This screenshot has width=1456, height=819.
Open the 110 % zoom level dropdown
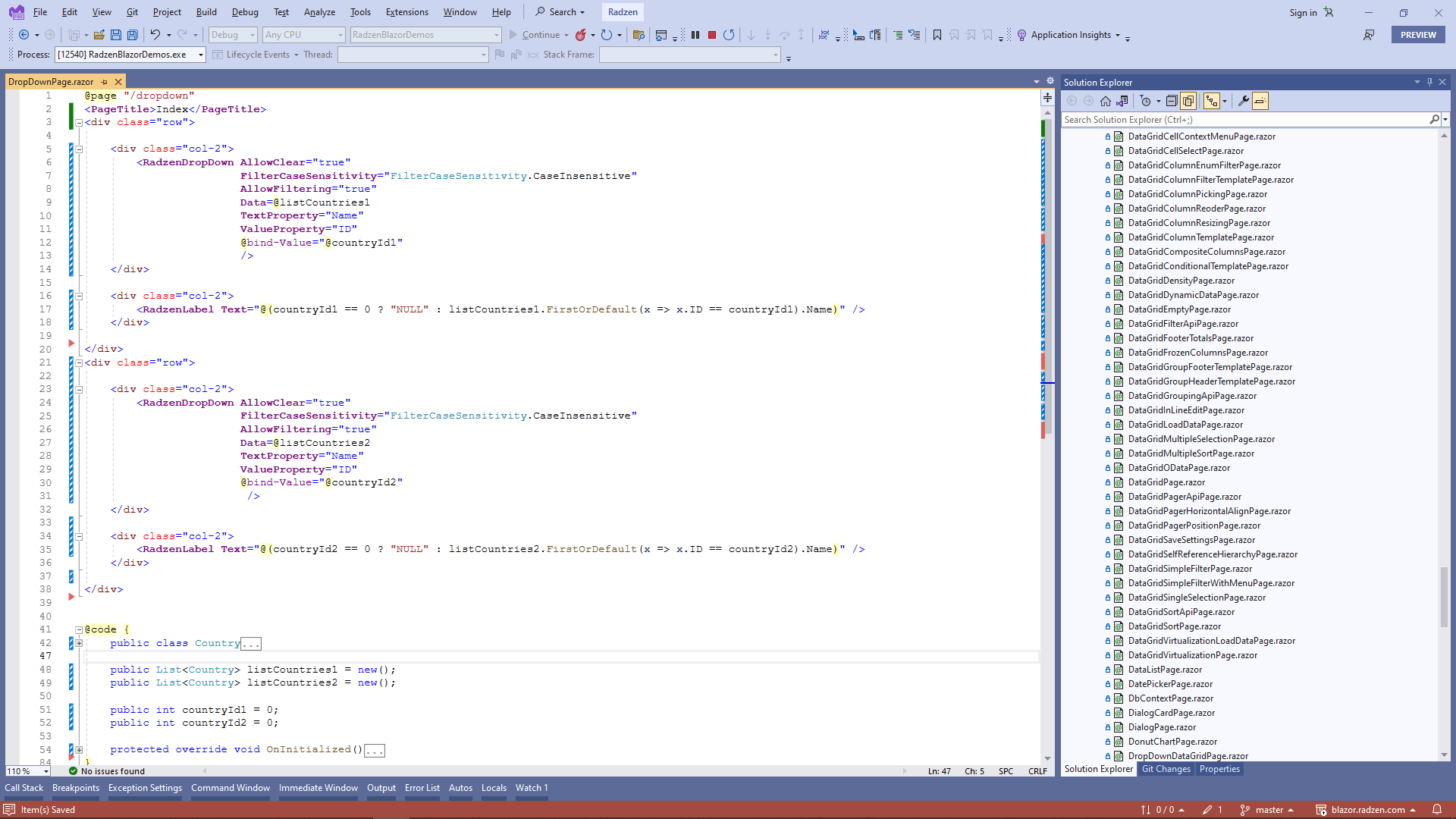46,771
